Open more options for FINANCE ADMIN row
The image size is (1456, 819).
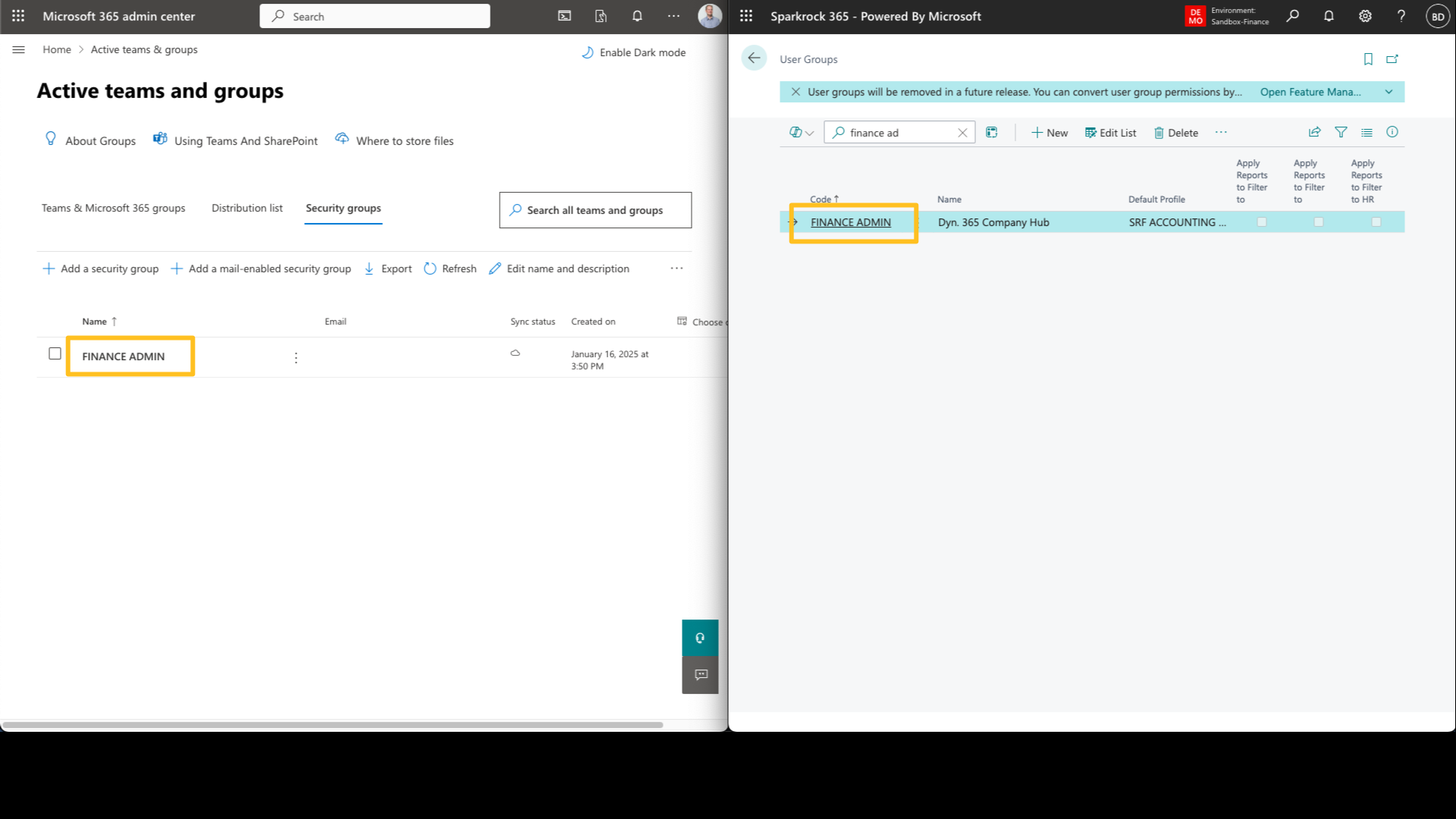296,357
